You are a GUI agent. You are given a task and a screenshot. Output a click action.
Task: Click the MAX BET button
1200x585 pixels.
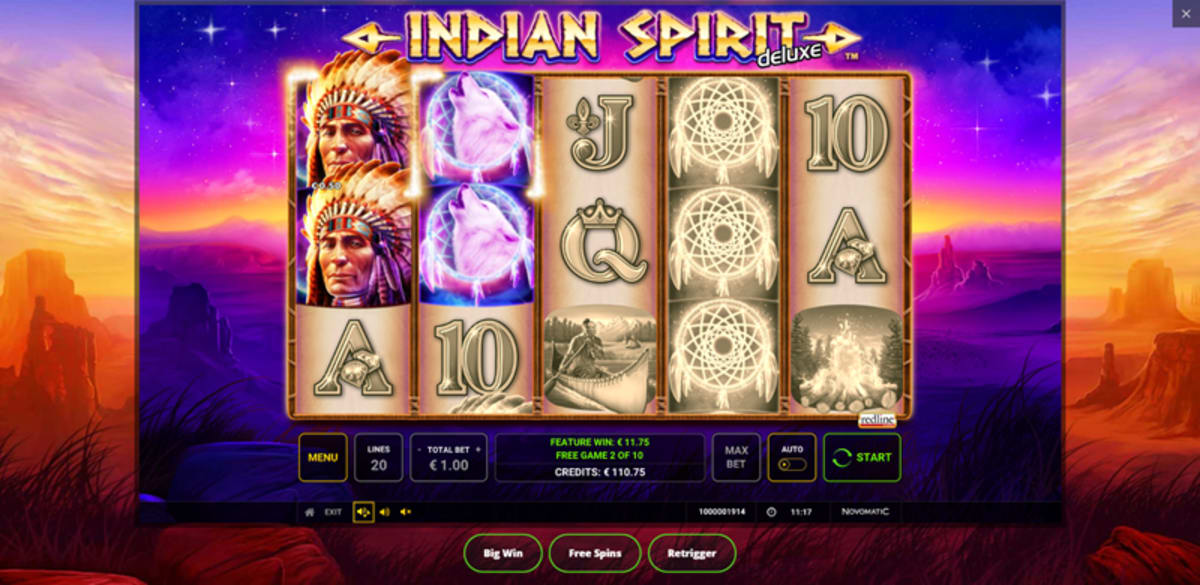coord(736,457)
